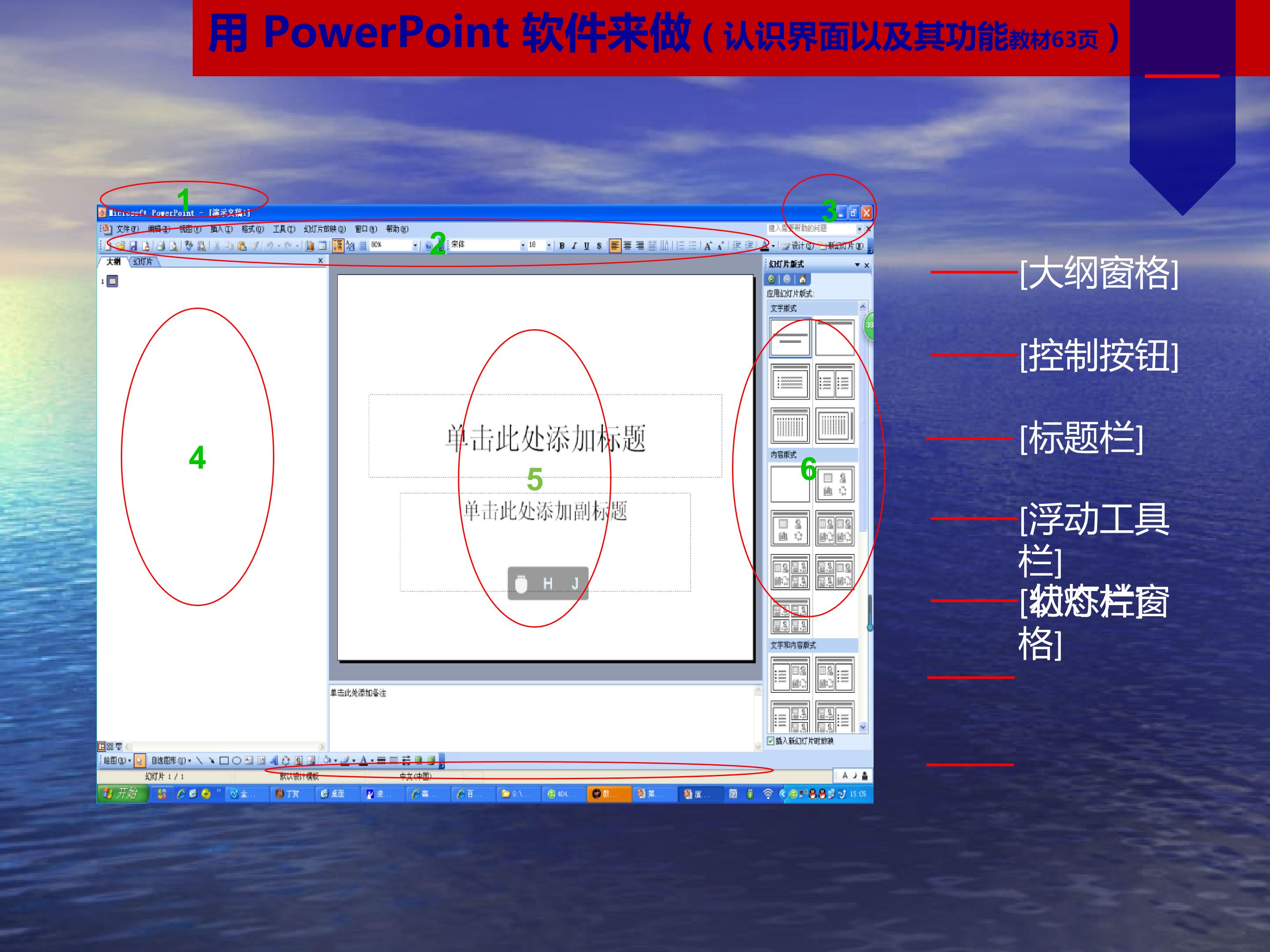1270x952 pixels.
Task: Click the Open folder icon in the toolbar
Action: 120,246
